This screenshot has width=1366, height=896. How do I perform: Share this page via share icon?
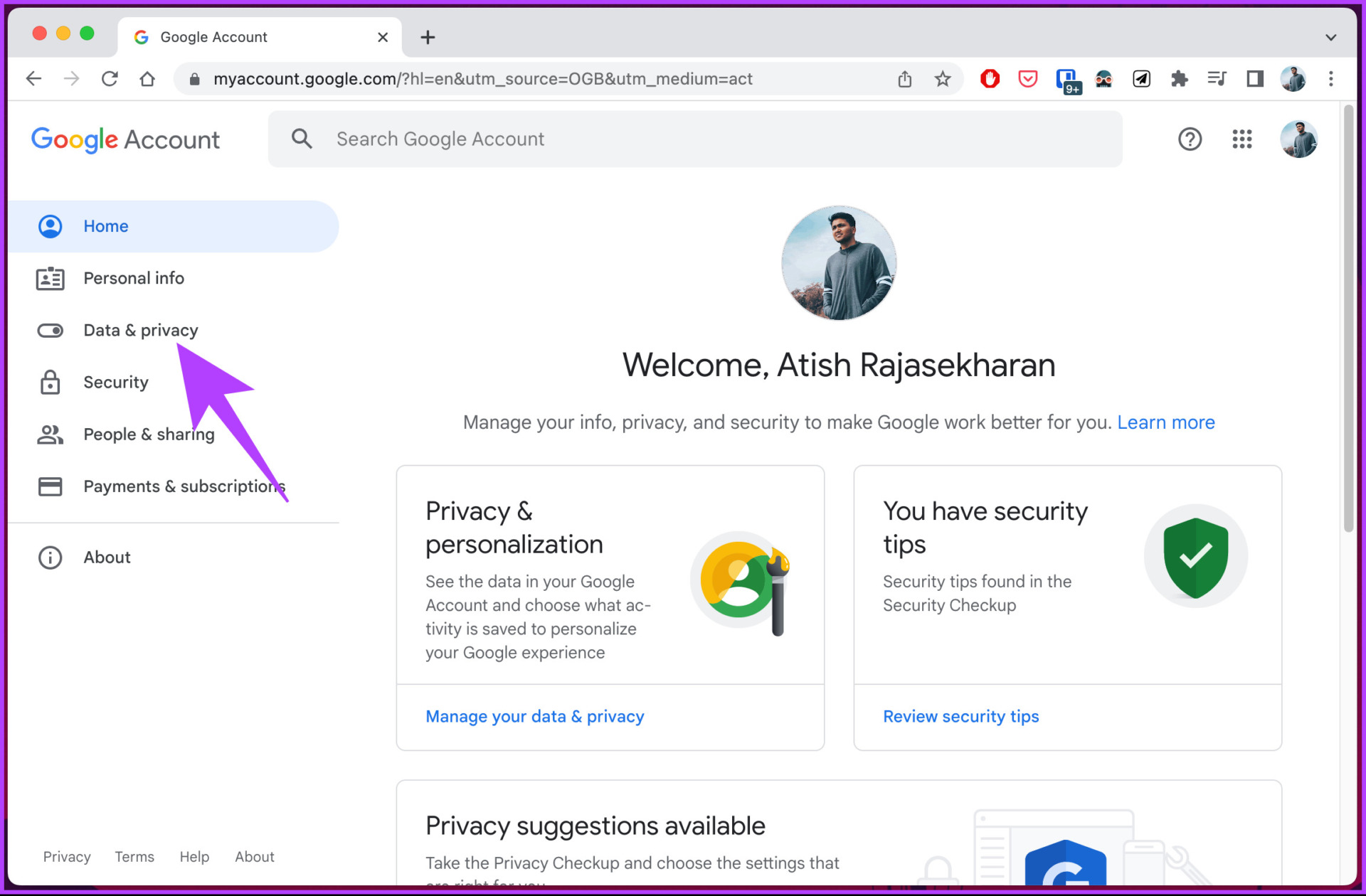point(904,79)
